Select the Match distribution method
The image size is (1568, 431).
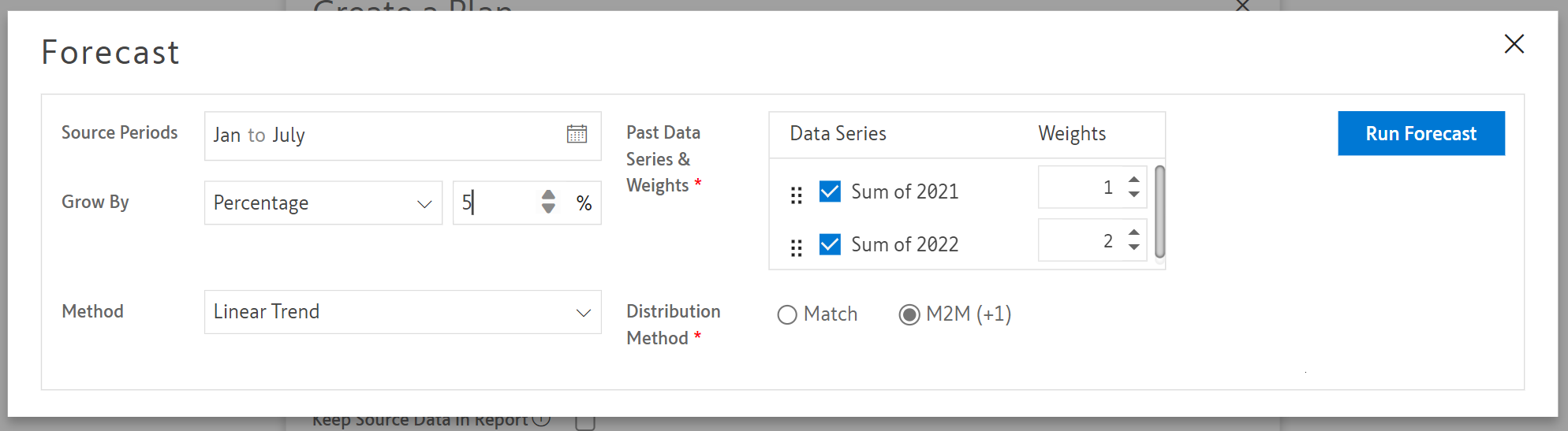pyautogui.click(x=787, y=314)
